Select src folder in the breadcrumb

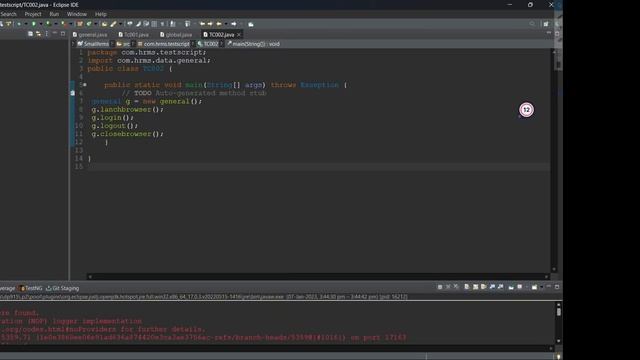pyautogui.click(x=123, y=44)
